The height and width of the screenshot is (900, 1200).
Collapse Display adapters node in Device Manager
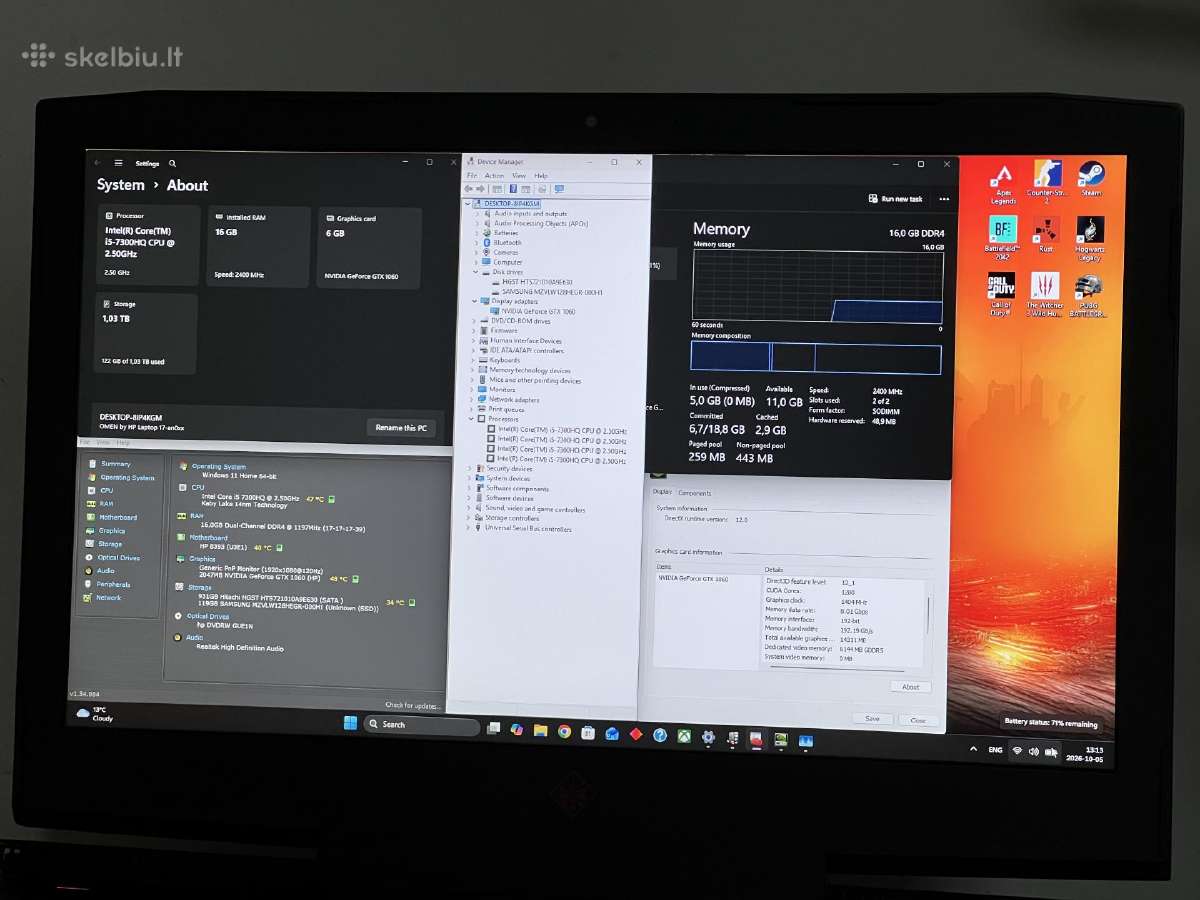(x=475, y=301)
